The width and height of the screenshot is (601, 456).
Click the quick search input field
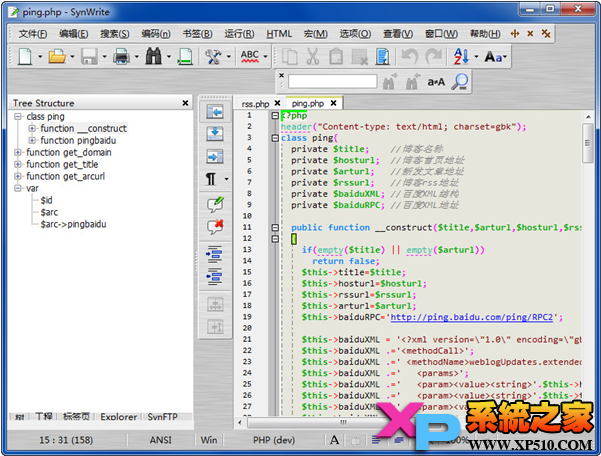333,82
